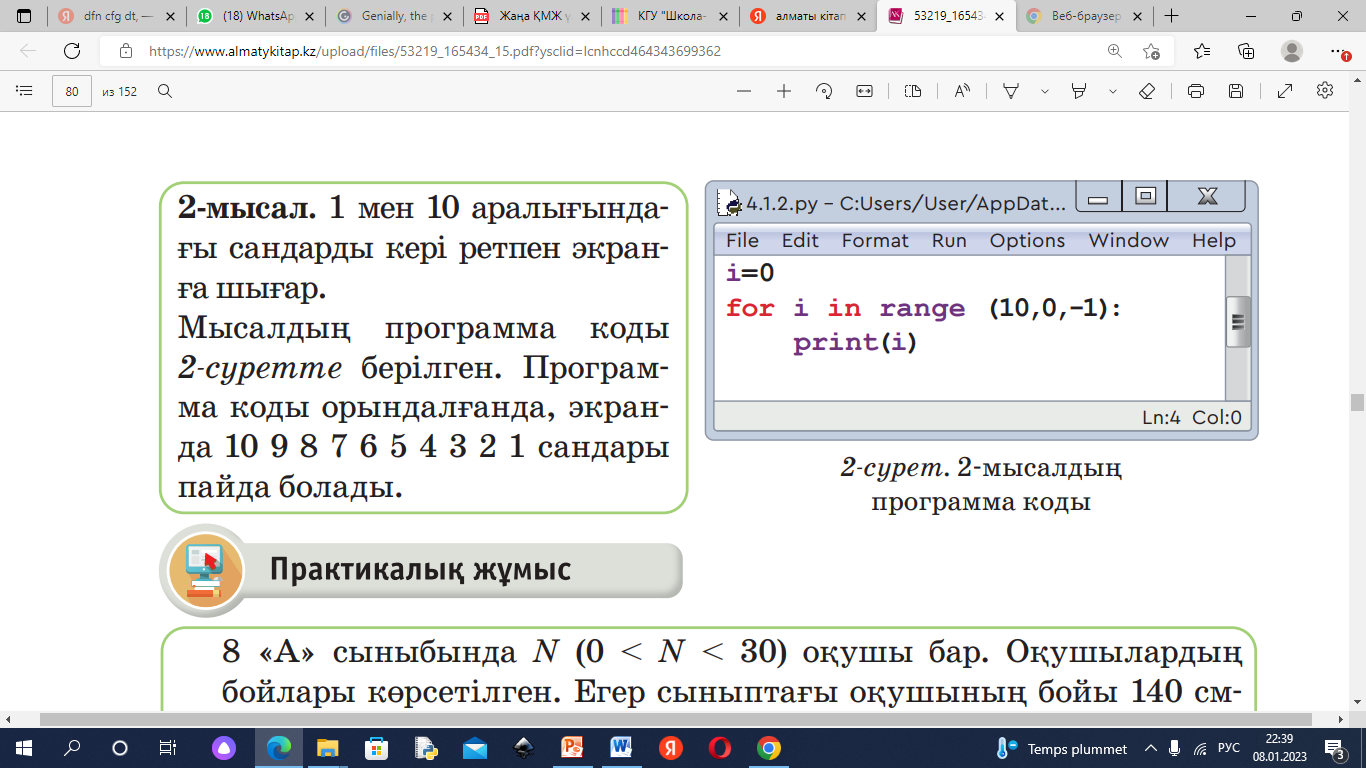The image size is (1366, 768).
Task: Save the PDF with floppy disk icon
Action: [x=1236, y=91]
